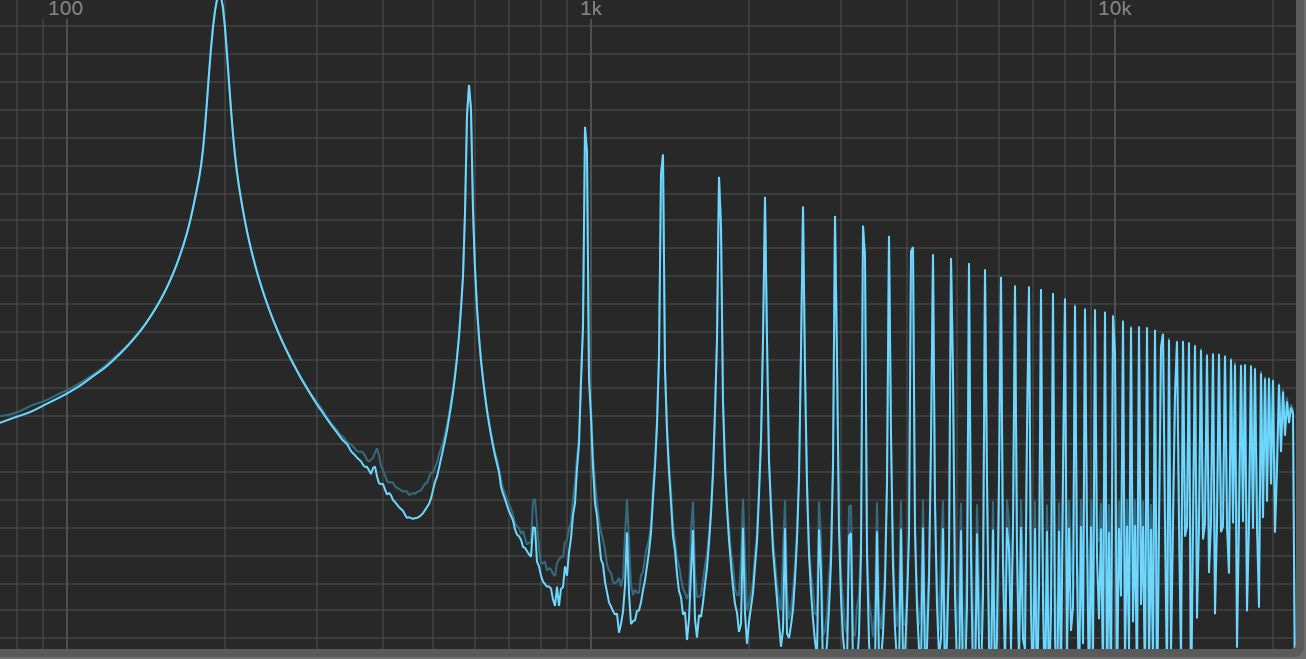Click the 10k frequency label
The width and height of the screenshot is (1306, 659).
pos(1115,11)
